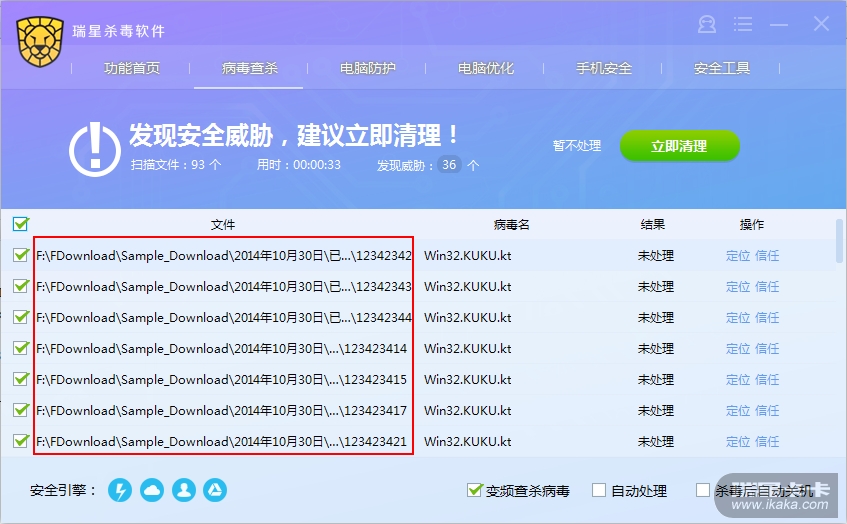Click 定位 for file 123423421
This screenshot has width=847, height=524.
tap(738, 442)
